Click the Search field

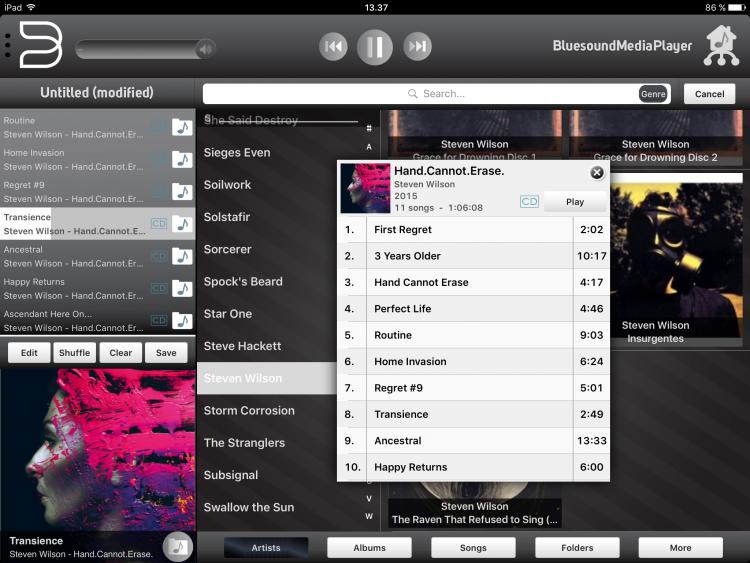pyautogui.click(x=436, y=94)
